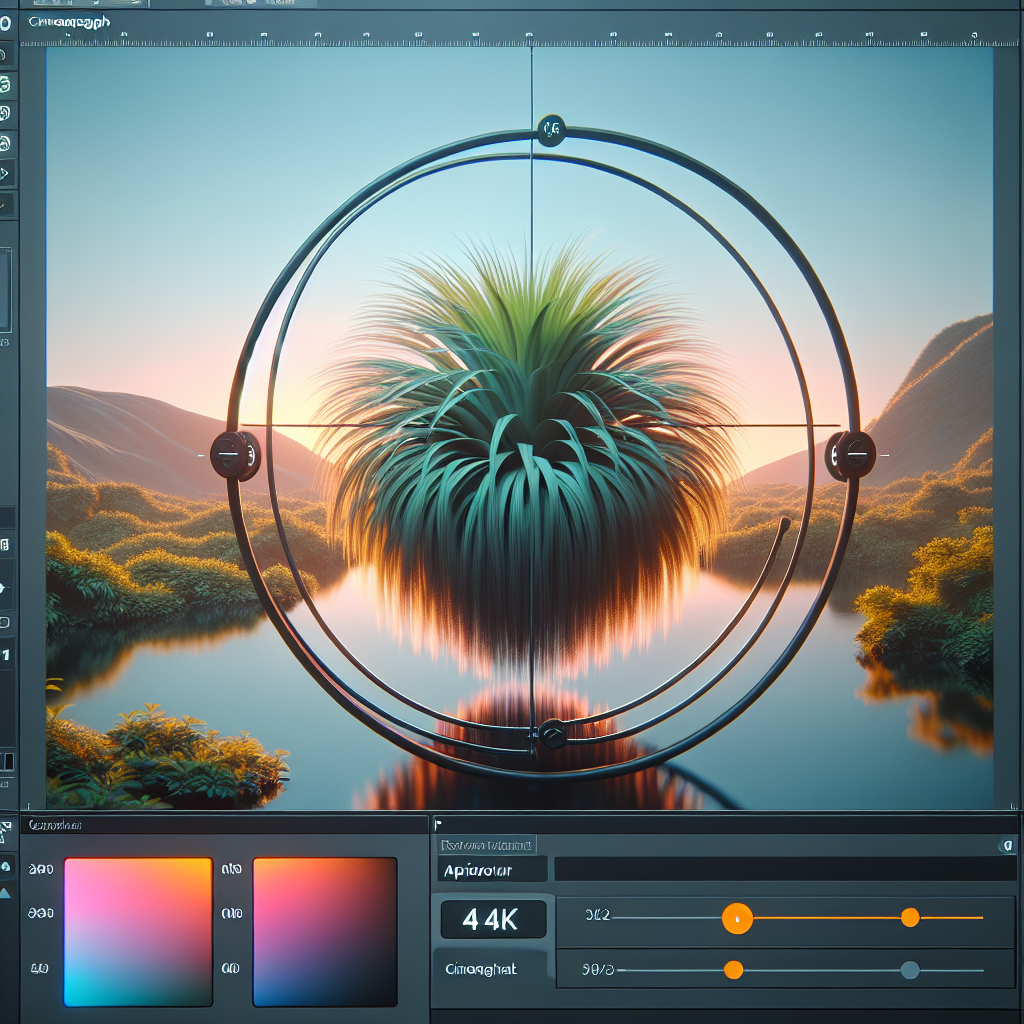
Task: Click the right round handle on the ring
Action: [x=850, y=455]
